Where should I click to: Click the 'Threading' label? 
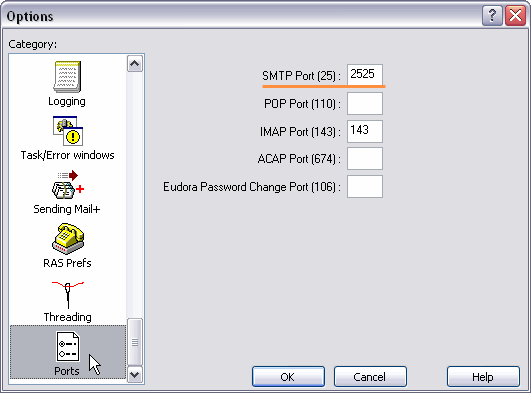pyautogui.click(x=67, y=317)
